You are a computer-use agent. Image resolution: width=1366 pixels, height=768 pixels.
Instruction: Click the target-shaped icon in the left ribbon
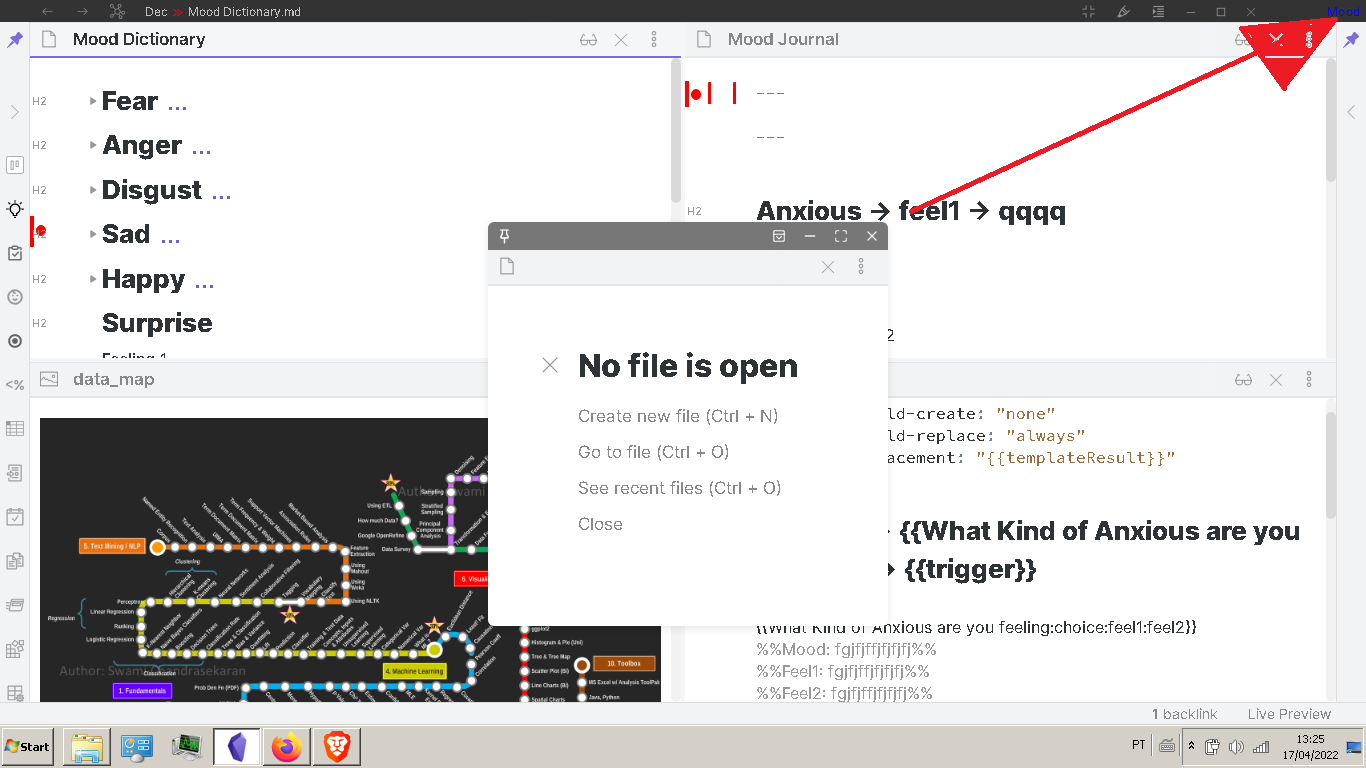(x=14, y=341)
